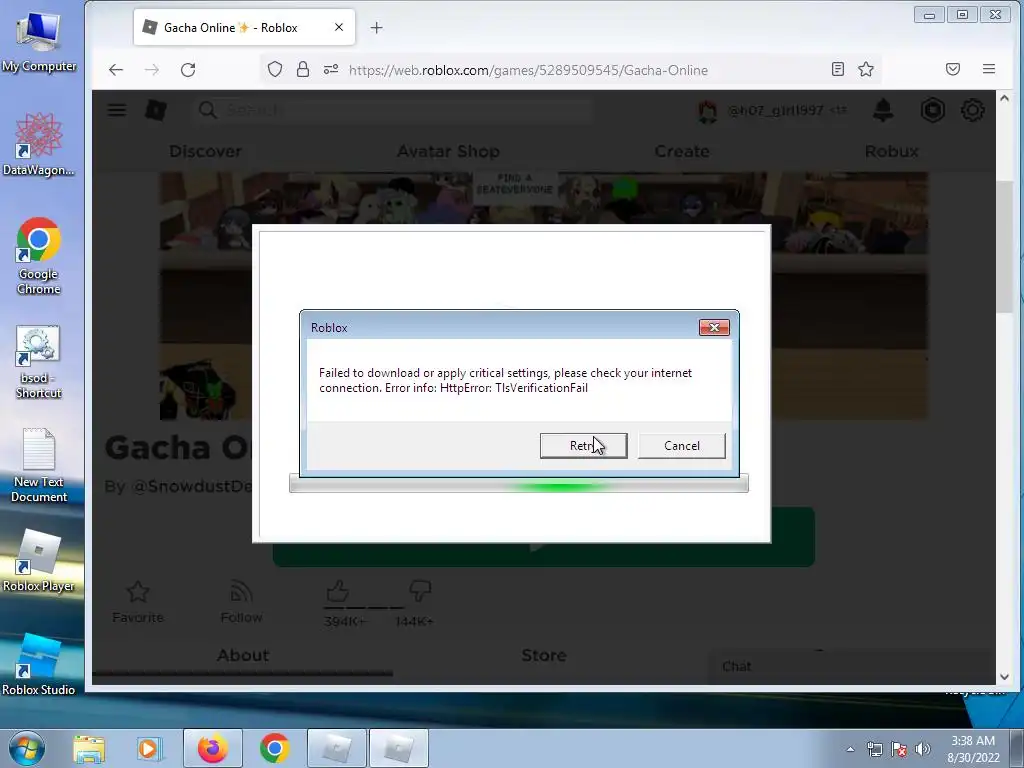Click the Firefox forward arrow
The width and height of the screenshot is (1024, 768).
(152, 70)
